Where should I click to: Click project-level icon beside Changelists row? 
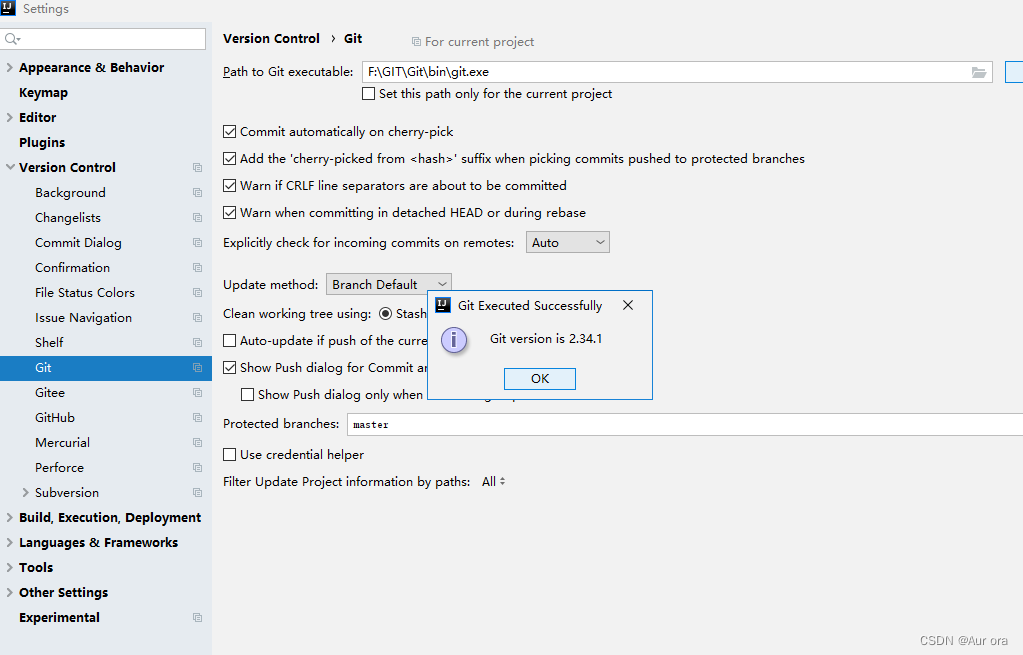coord(197,217)
